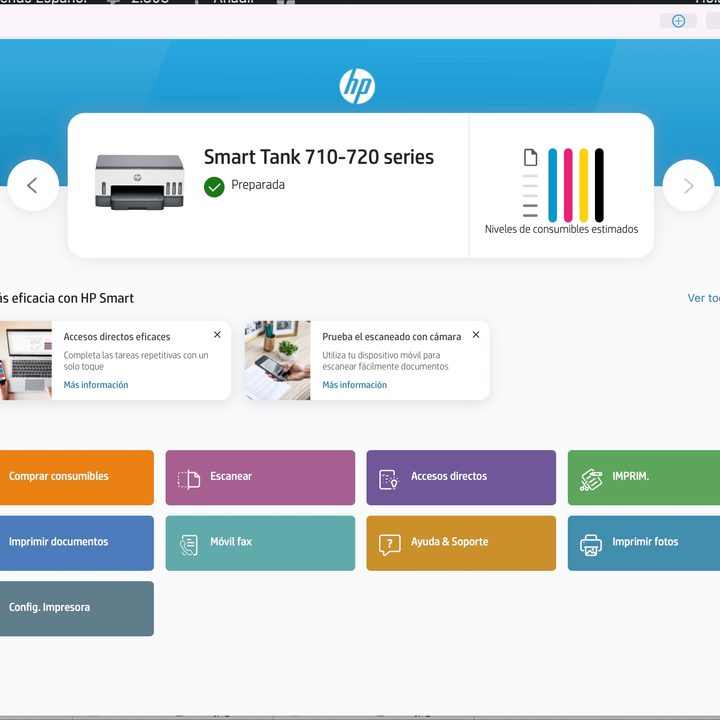The height and width of the screenshot is (720, 720).
Task: Click the Imprimir fotos printer icon
Action: [x=591, y=543]
